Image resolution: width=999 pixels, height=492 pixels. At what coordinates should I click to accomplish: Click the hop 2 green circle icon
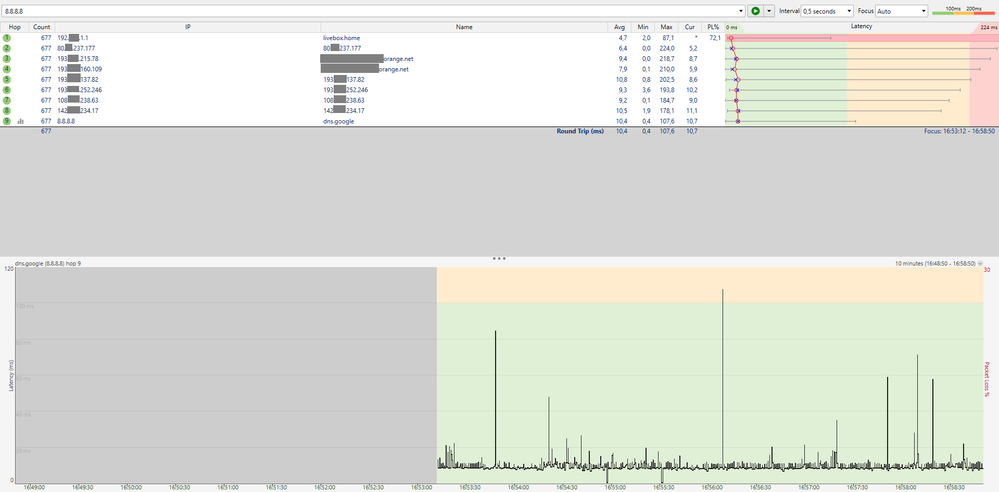click(x=7, y=48)
